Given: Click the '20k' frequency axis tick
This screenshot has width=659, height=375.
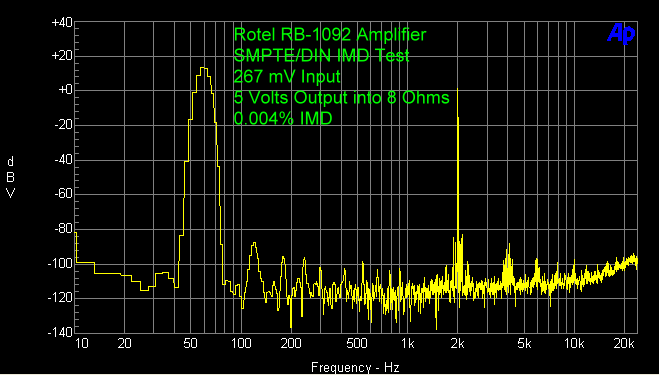Looking at the screenshot, I should coord(624,343).
